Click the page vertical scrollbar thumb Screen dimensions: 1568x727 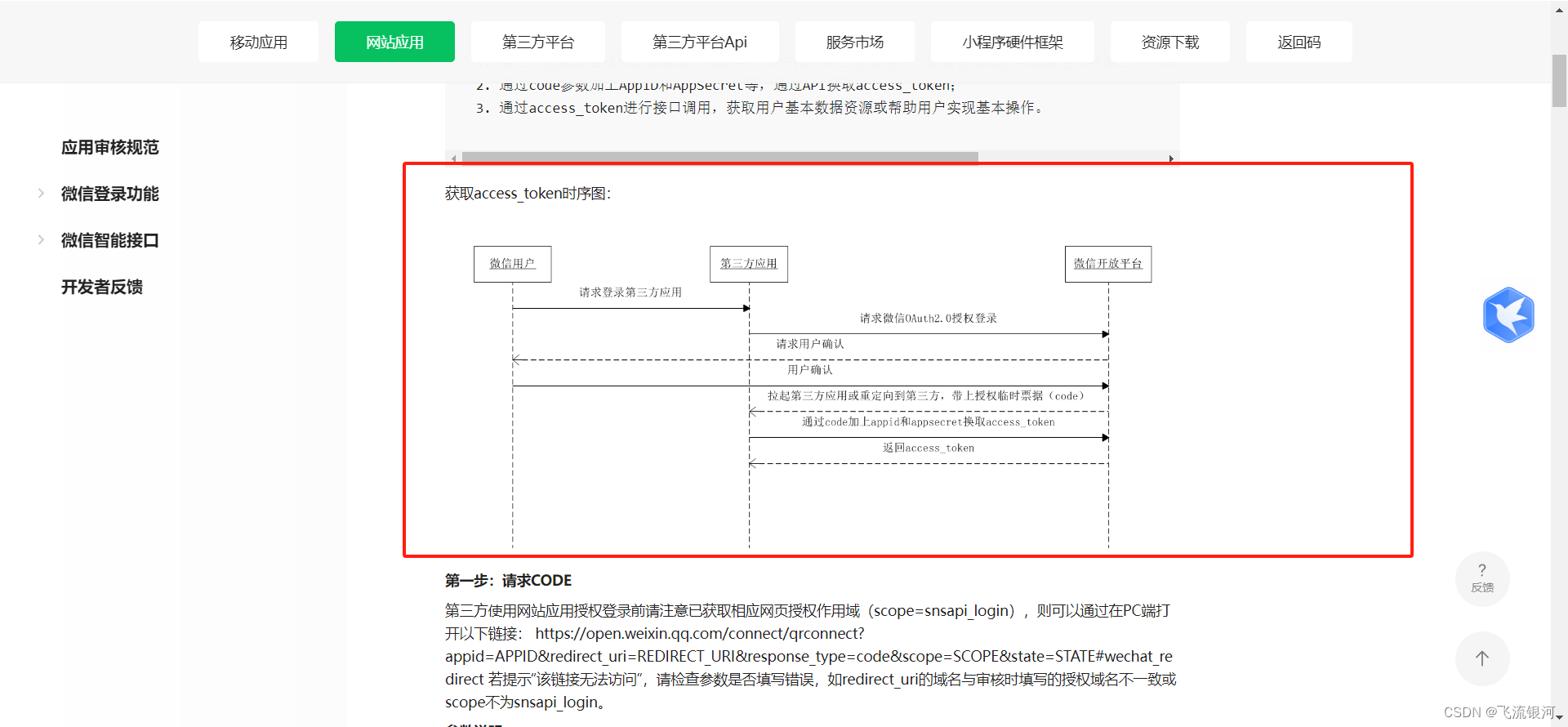pyautogui.click(x=1559, y=80)
